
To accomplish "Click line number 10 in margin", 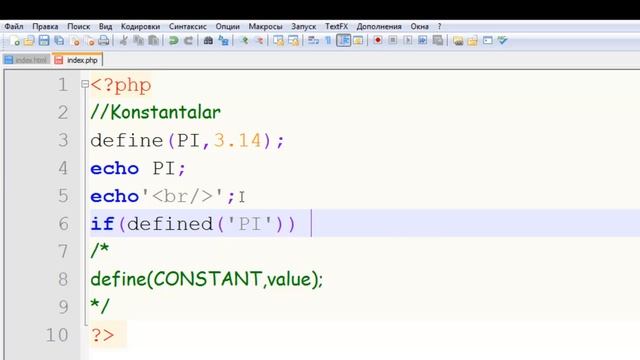I will pyautogui.click(x=57, y=335).
